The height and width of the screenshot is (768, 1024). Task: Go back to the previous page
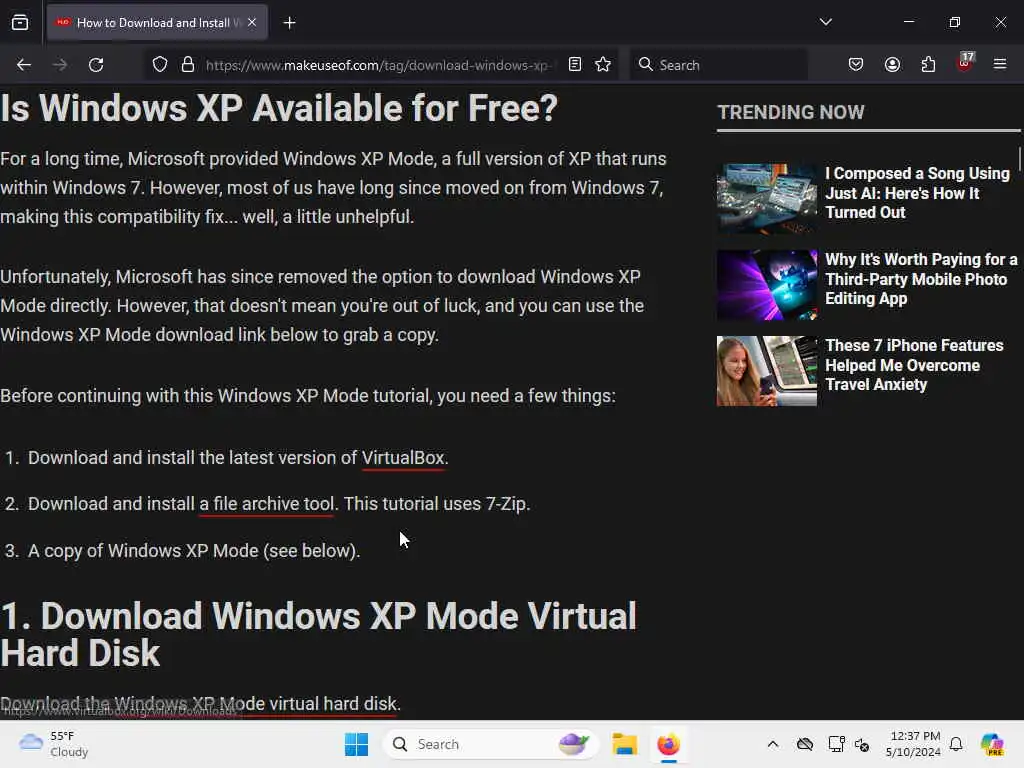click(x=24, y=65)
